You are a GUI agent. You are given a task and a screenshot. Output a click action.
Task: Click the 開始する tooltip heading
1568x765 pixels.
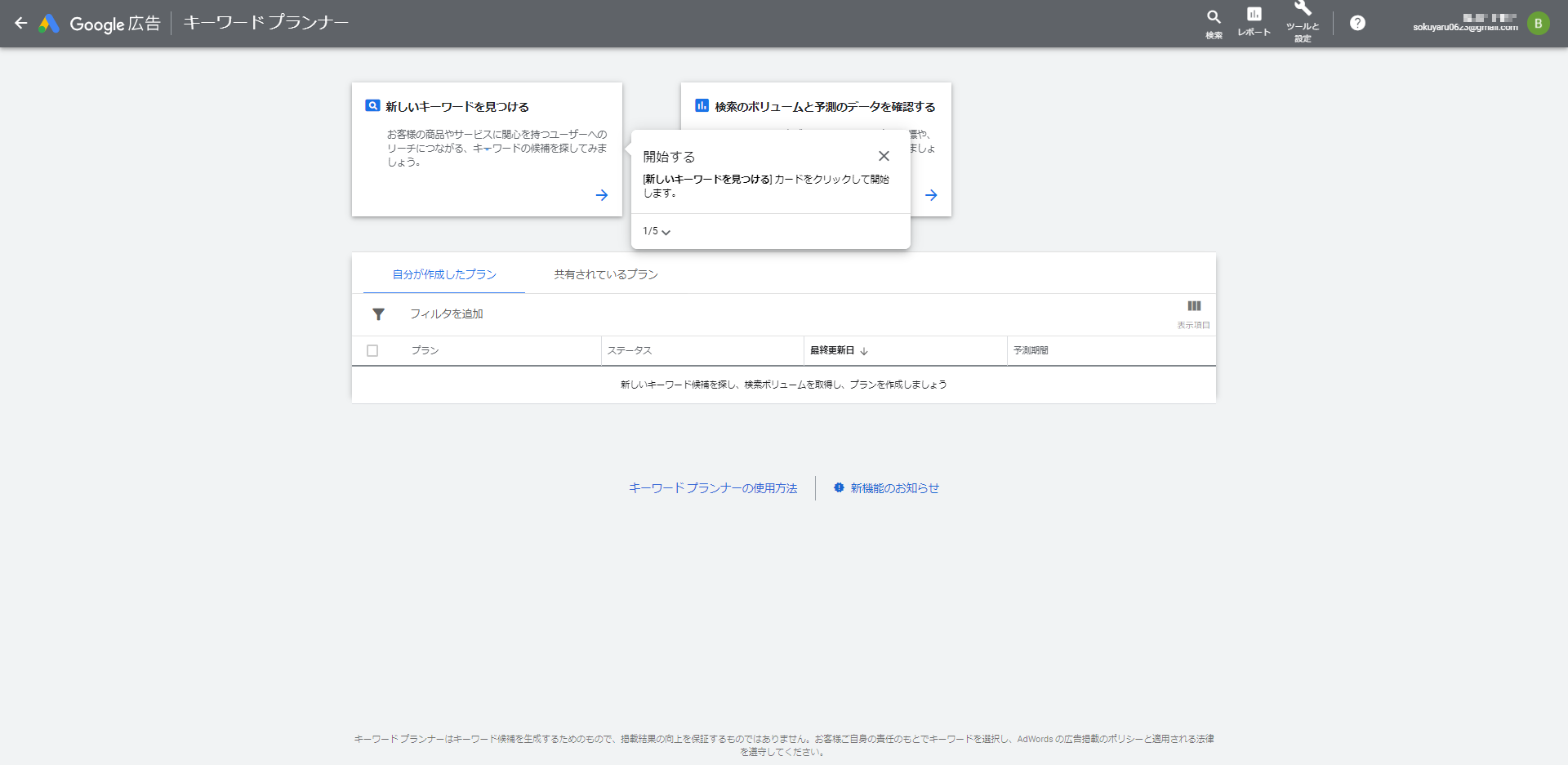click(x=669, y=157)
